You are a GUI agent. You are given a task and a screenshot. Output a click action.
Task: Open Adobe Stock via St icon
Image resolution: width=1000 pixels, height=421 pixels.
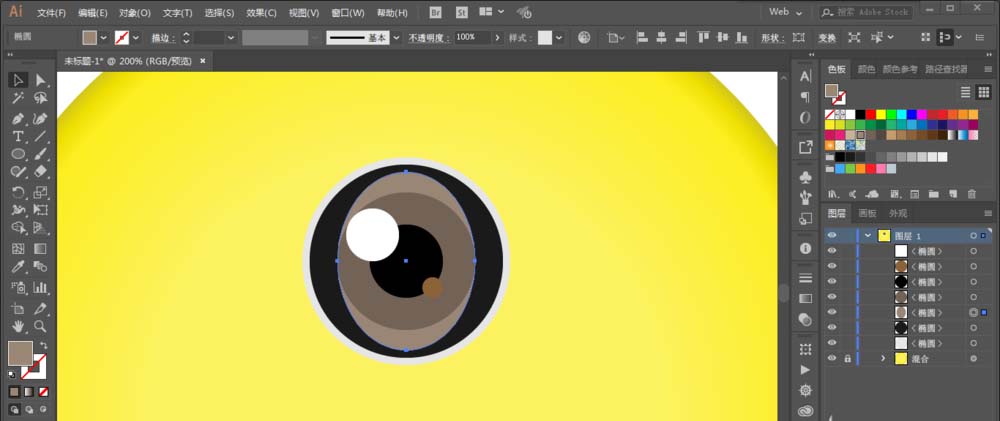click(x=460, y=12)
